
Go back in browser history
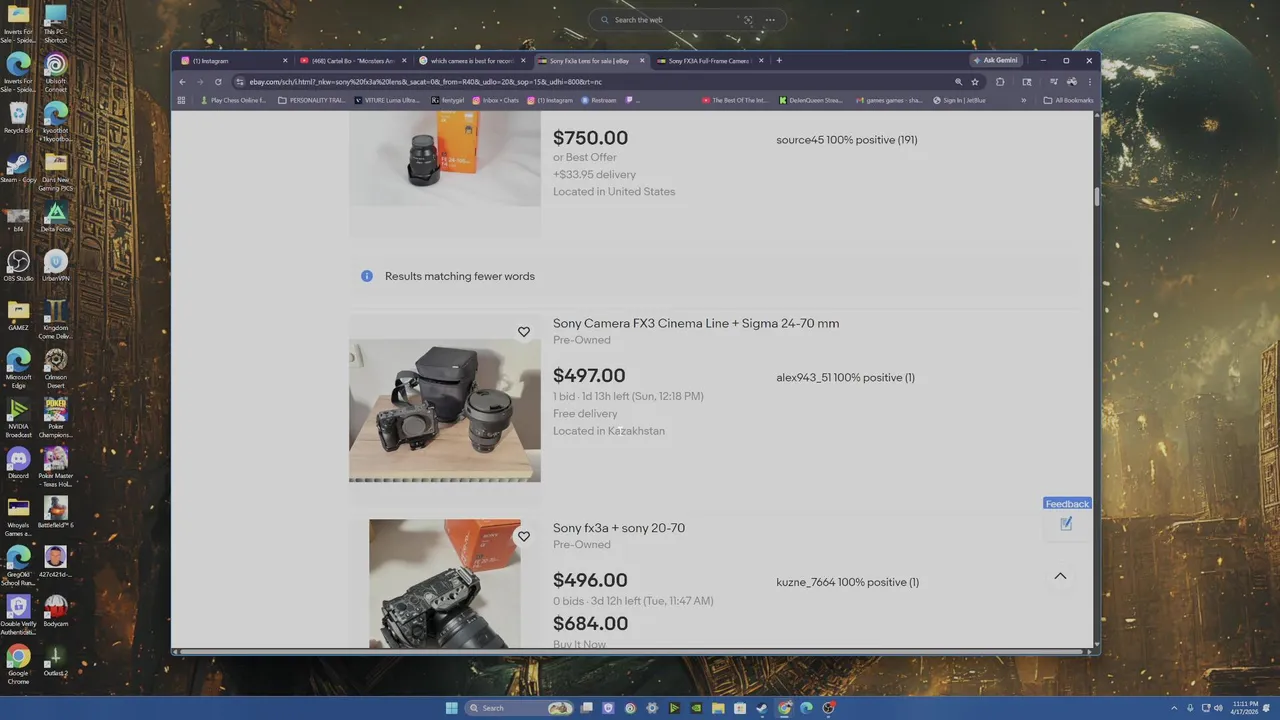click(183, 82)
